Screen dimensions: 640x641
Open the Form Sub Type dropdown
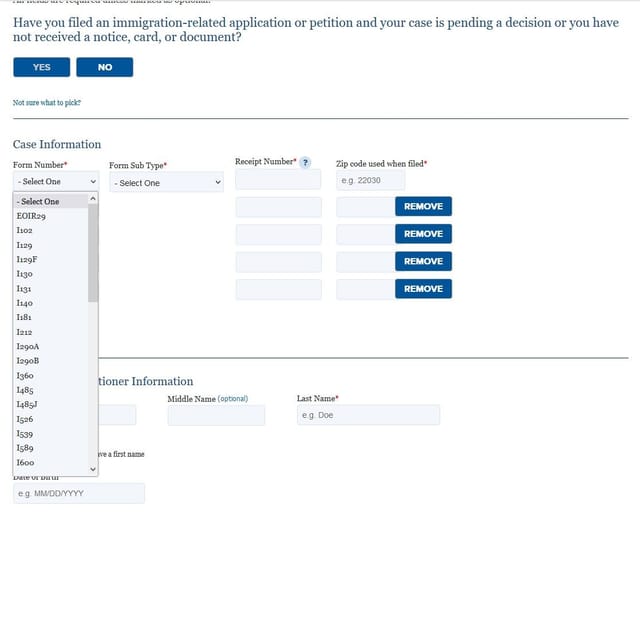click(x=166, y=182)
